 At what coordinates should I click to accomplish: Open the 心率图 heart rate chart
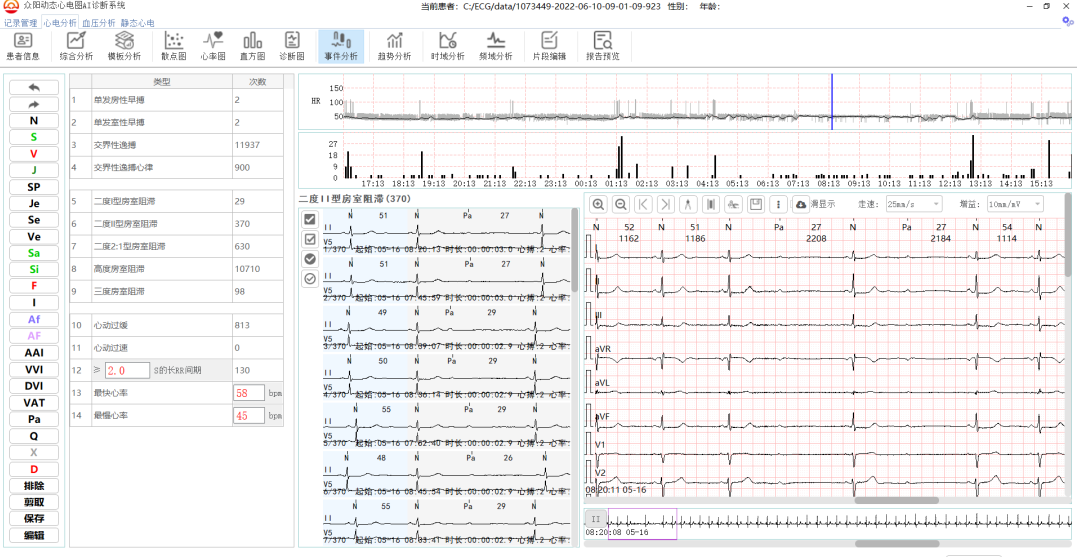pos(213,46)
